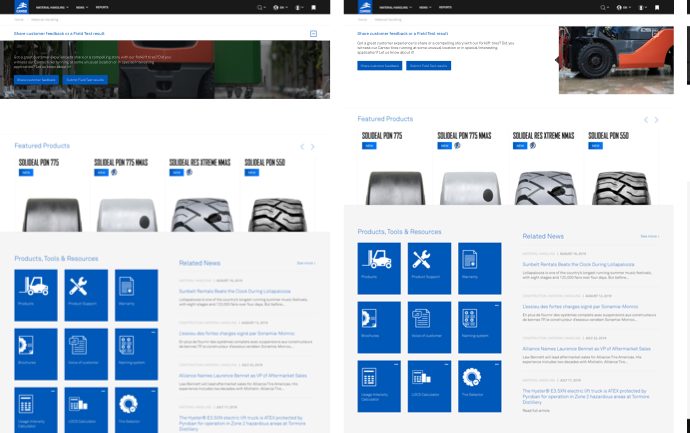Show next featured products in right mockup
Viewport: 690px width, 433px height.
(x=656, y=120)
